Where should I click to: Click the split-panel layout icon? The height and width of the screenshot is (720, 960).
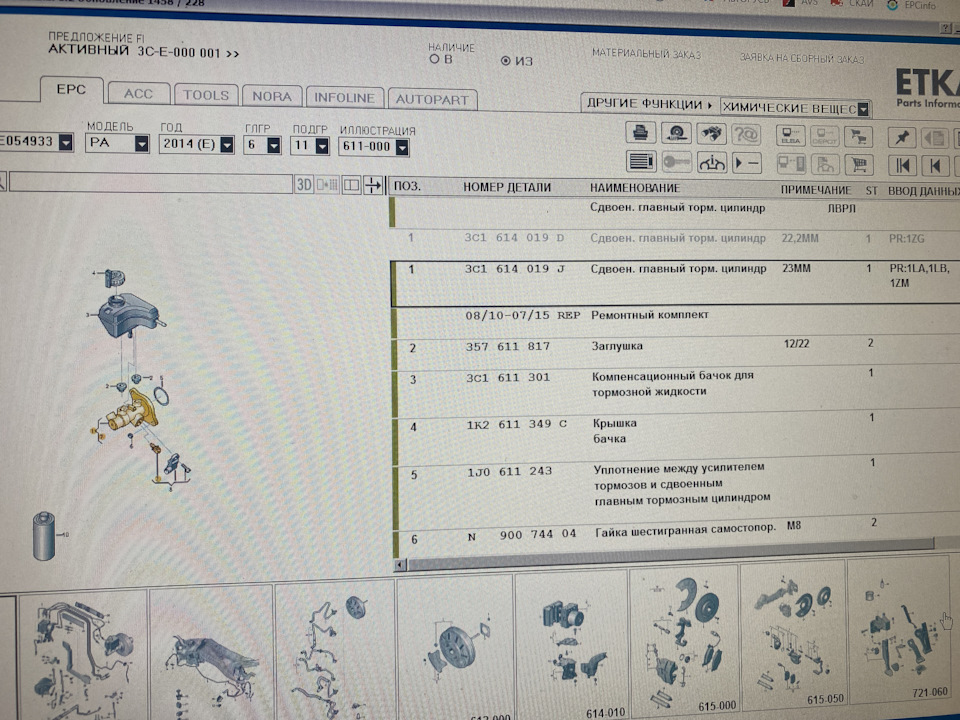(x=351, y=185)
